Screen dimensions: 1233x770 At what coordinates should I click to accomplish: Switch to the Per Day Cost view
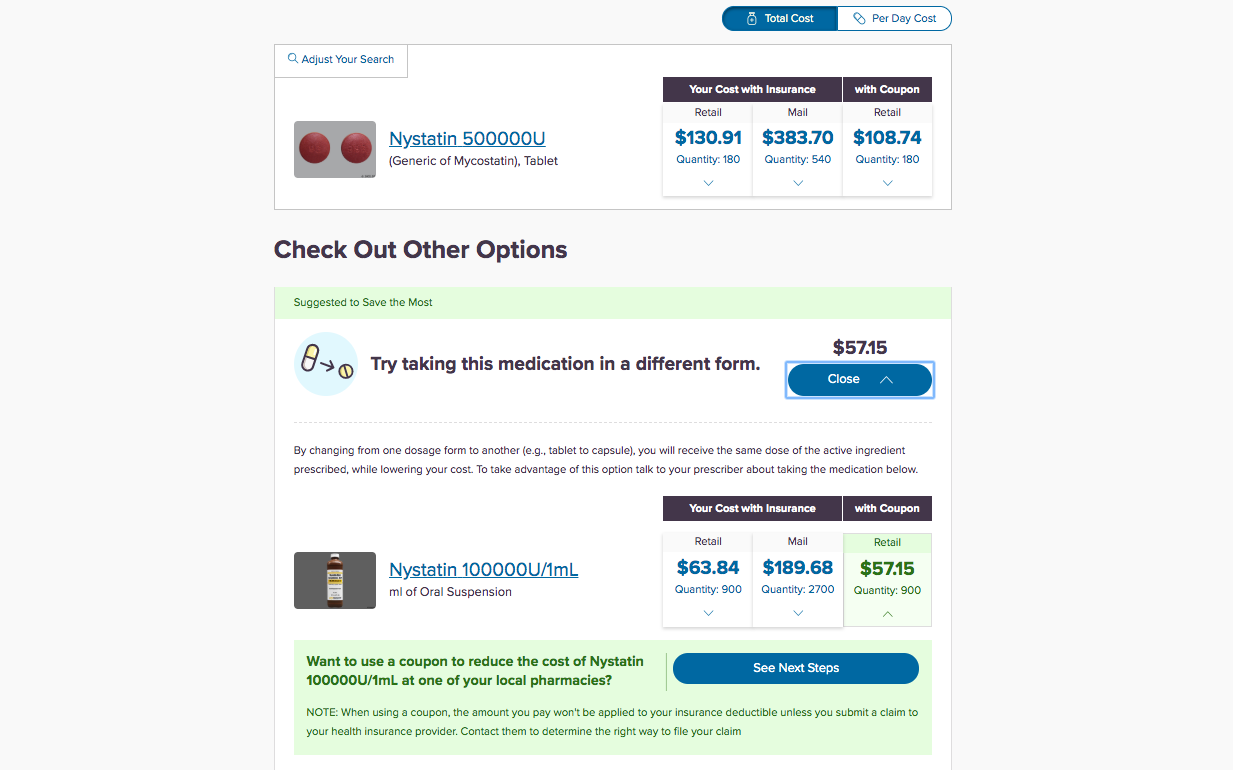click(894, 18)
